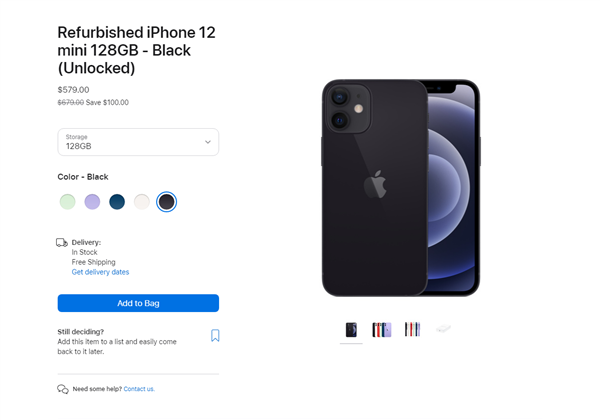Select the black color option
This screenshot has height=420, width=600.
tap(166, 202)
